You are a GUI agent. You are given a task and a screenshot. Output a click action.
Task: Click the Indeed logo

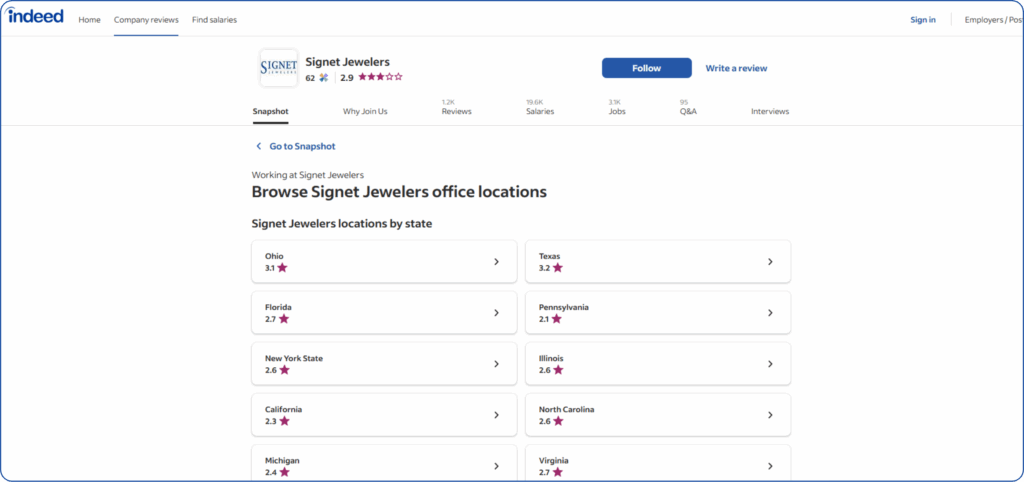point(36,16)
